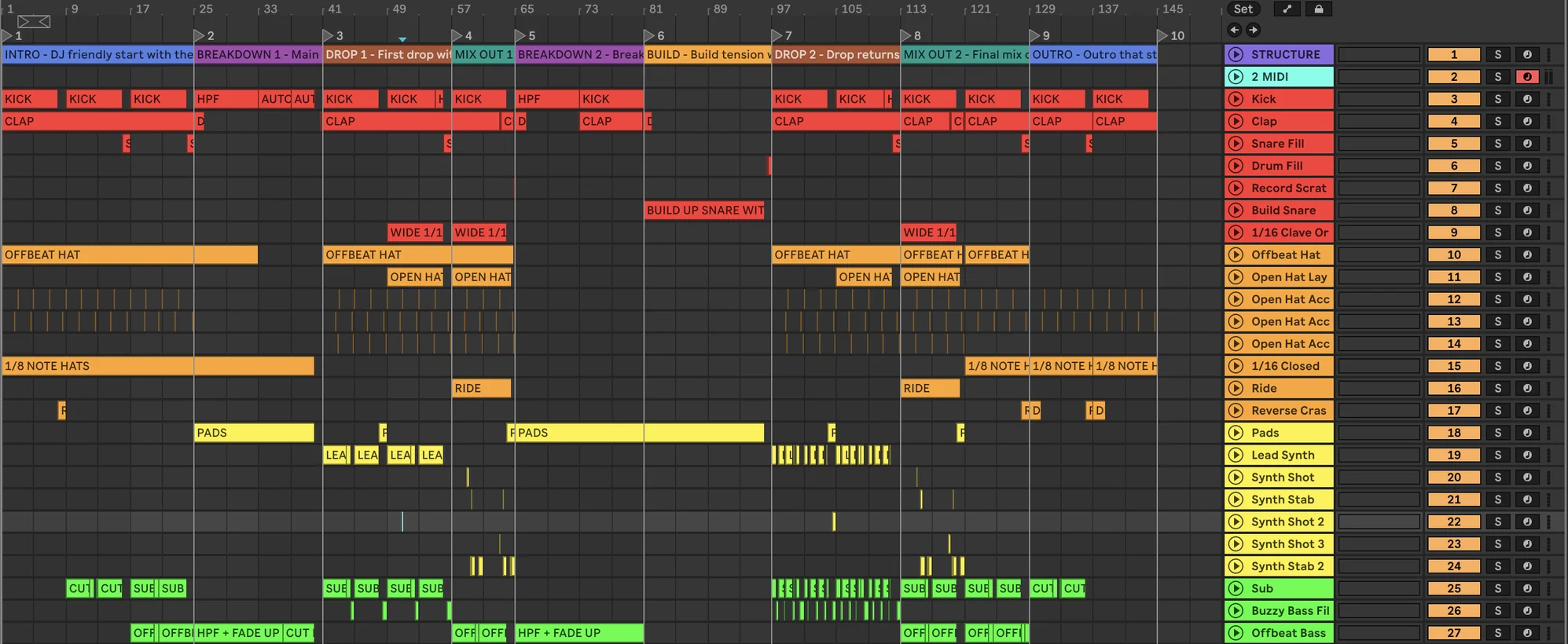Toggle track activator number 3 for Kick
The width and height of the screenshot is (1568, 644).
tap(1453, 99)
